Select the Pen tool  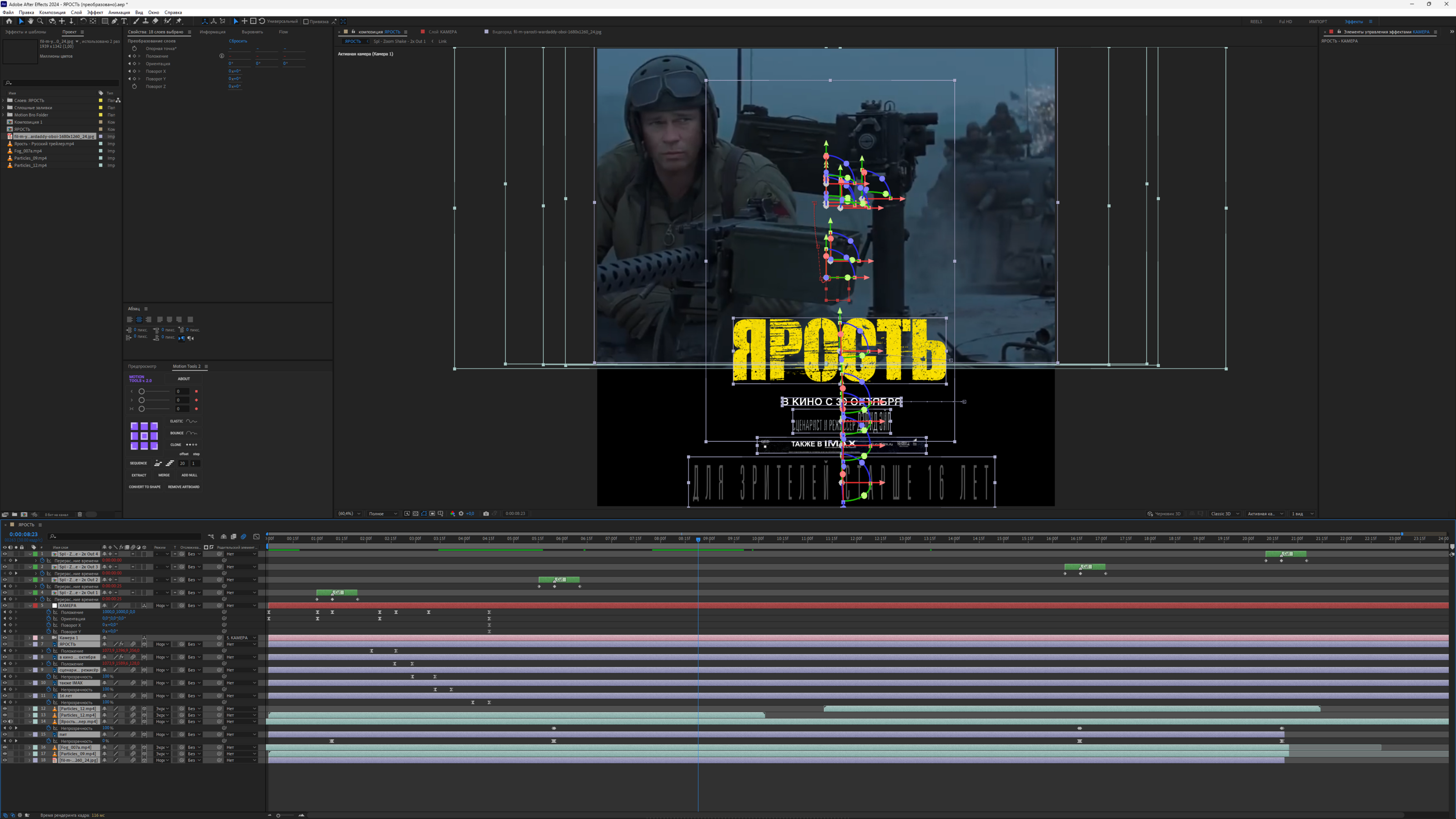click(115, 21)
